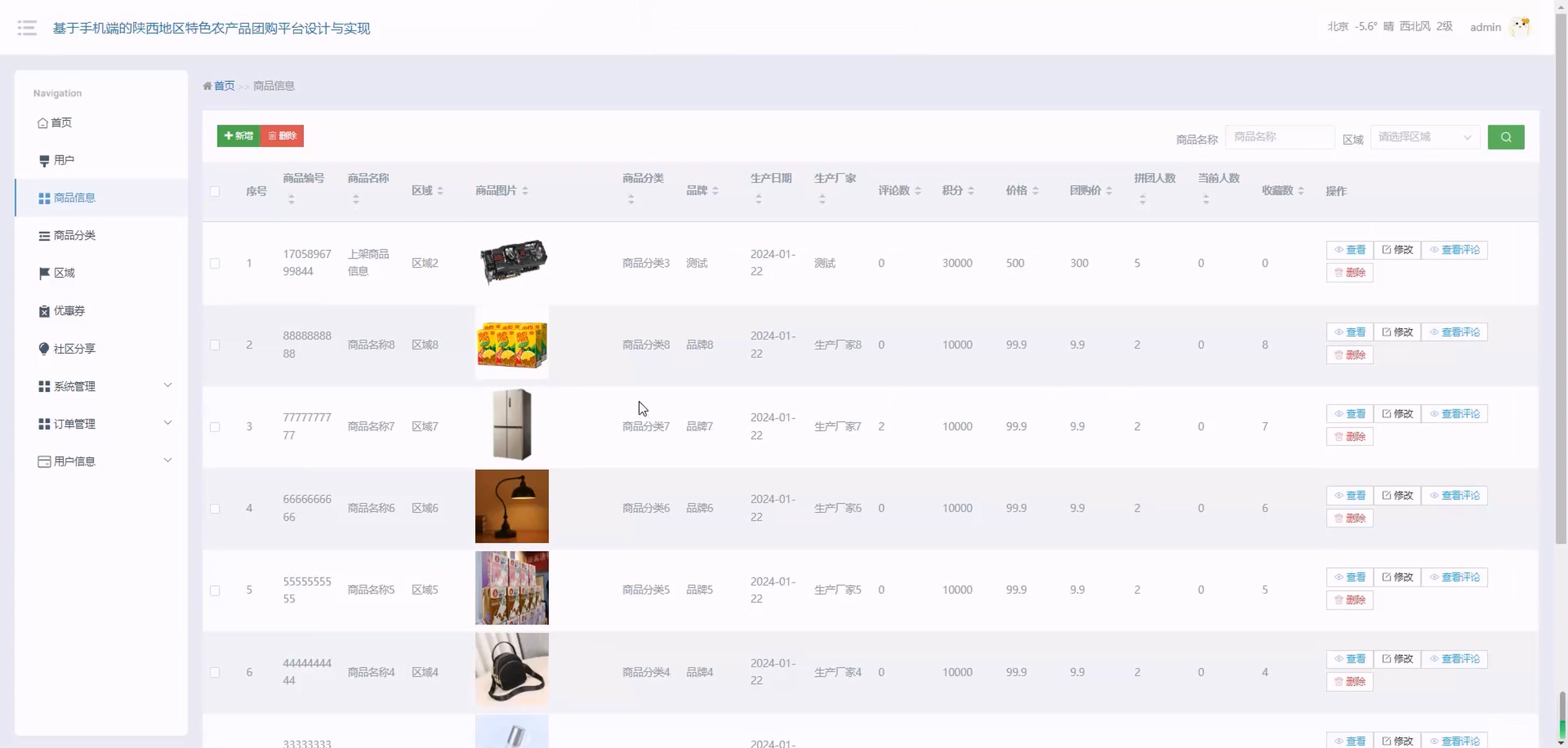This screenshot has width=1568, height=748.
Task: Open the desk lamp product thumbnail
Action: coord(512,506)
